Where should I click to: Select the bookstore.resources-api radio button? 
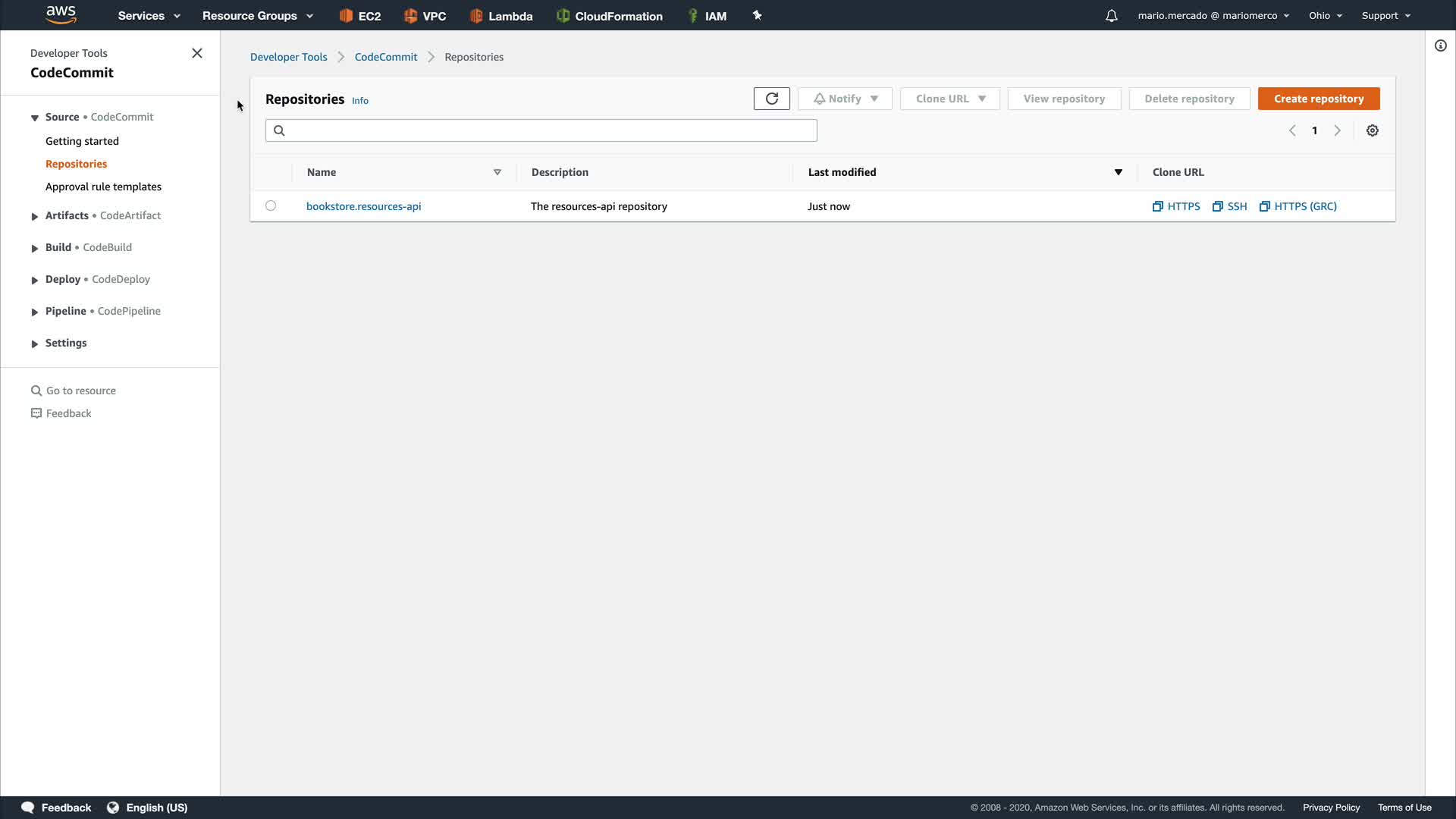coord(271,206)
